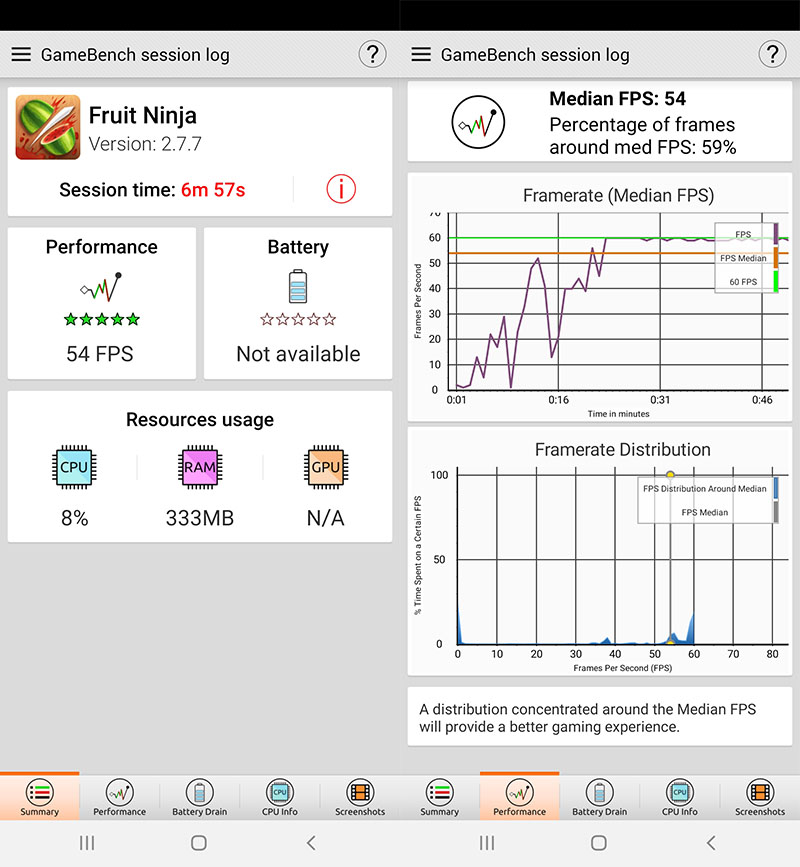Select Screenshots tab on left screen
This screenshot has width=800, height=867.
(360, 796)
